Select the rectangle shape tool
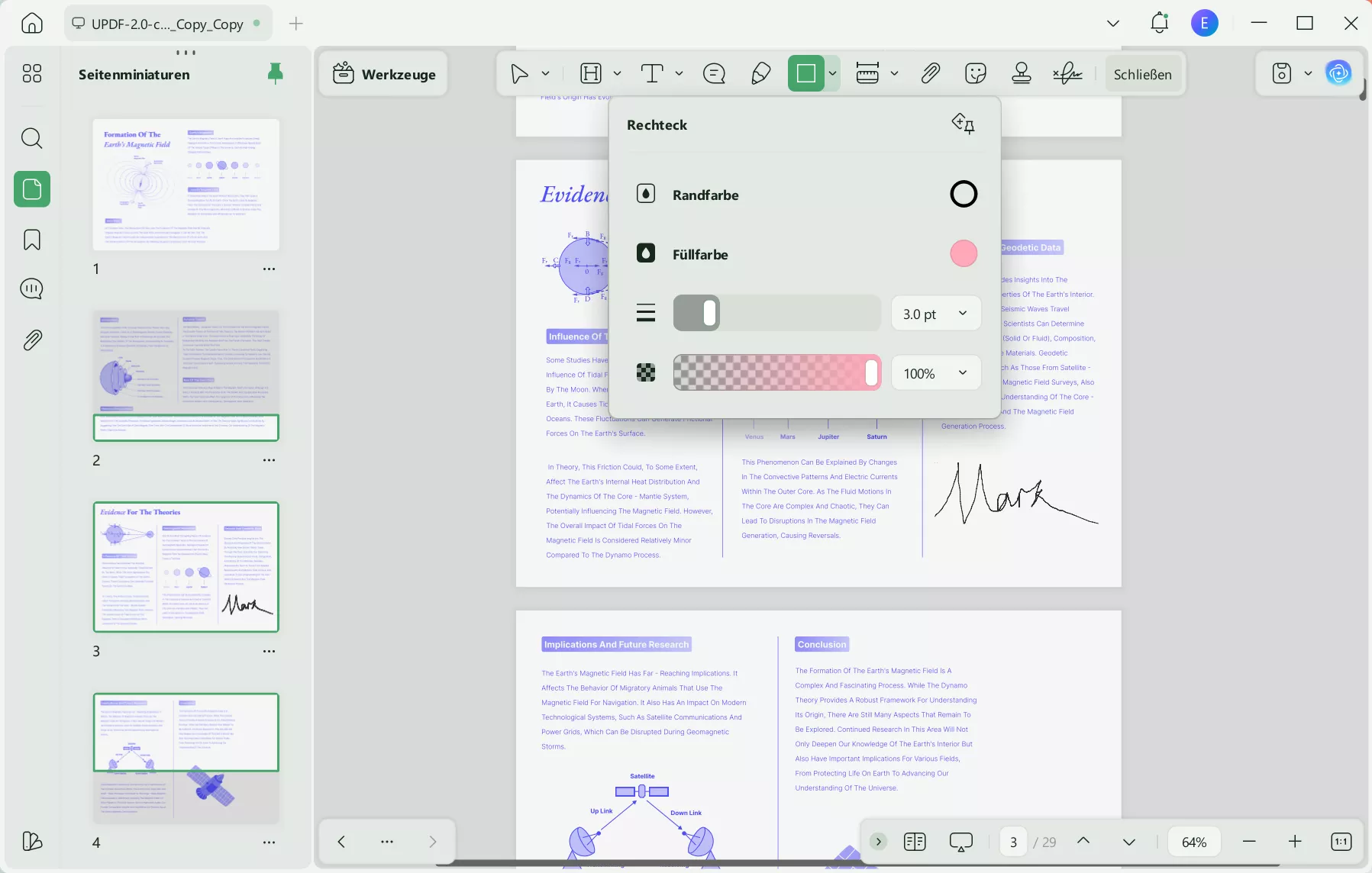 point(806,74)
